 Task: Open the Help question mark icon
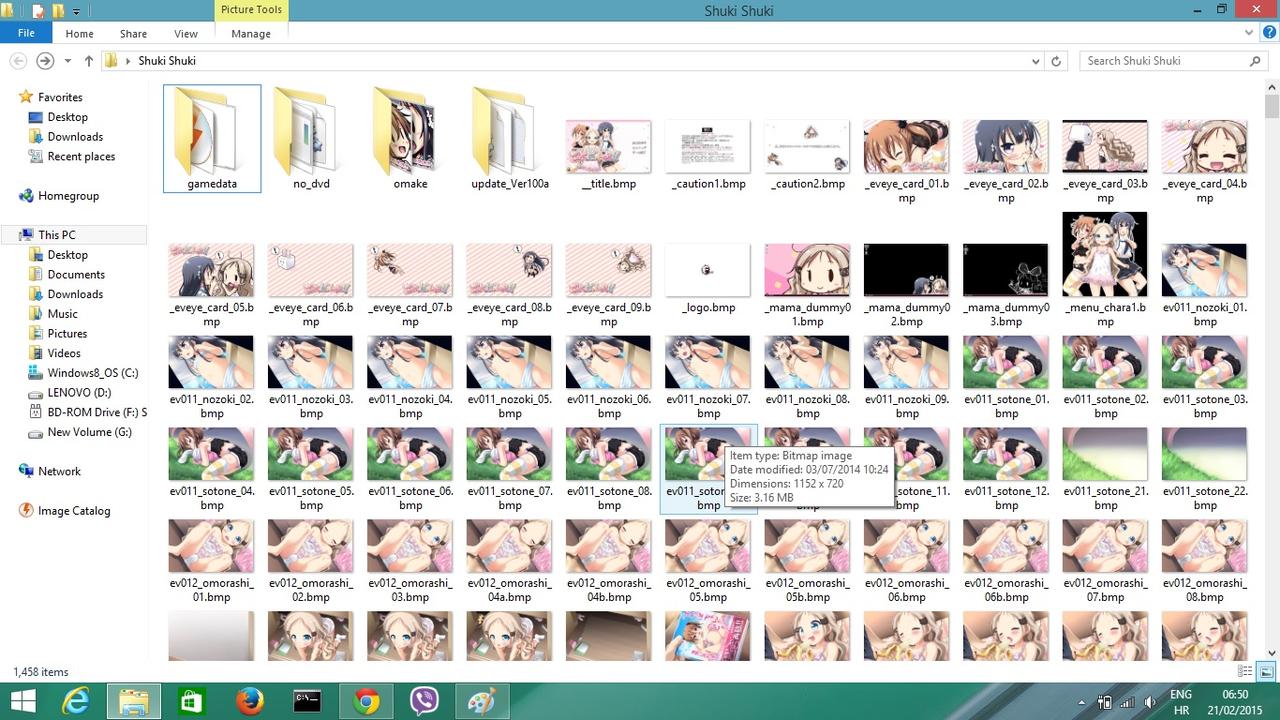[x=1266, y=33]
